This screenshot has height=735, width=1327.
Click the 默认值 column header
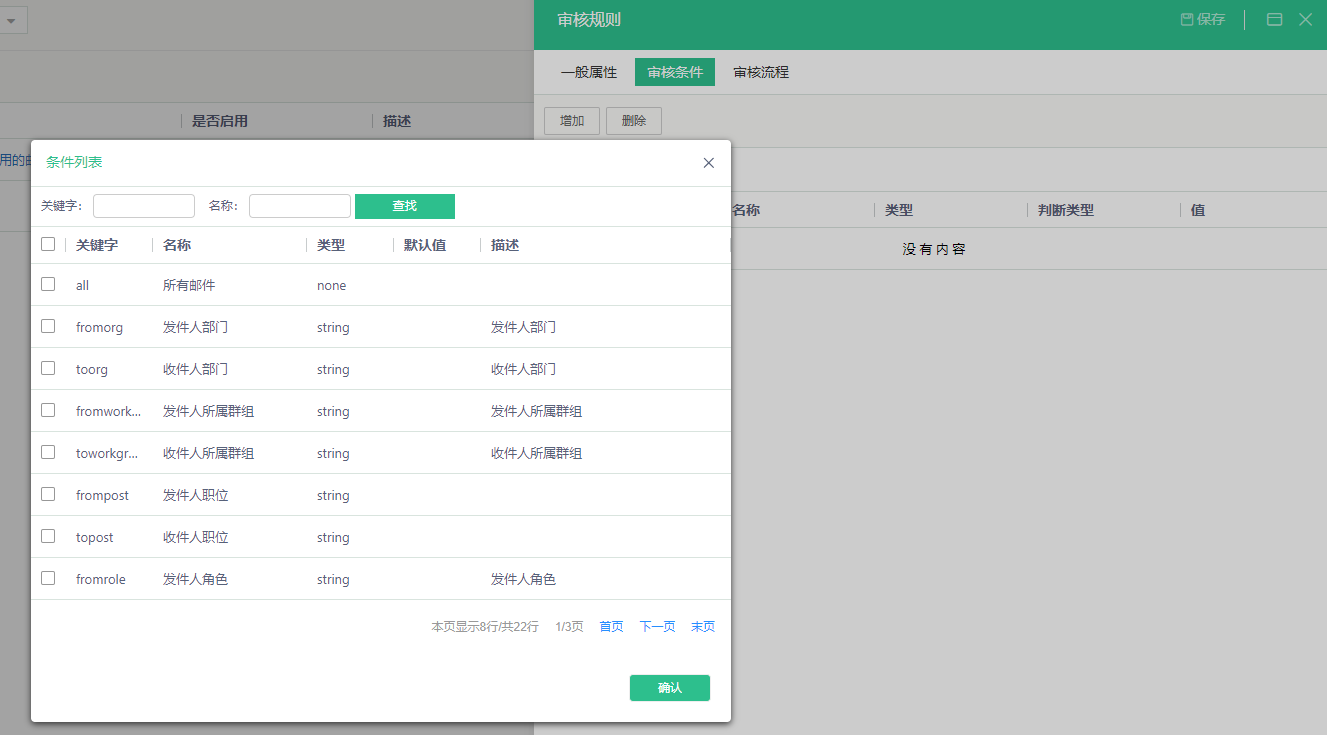tap(425, 245)
